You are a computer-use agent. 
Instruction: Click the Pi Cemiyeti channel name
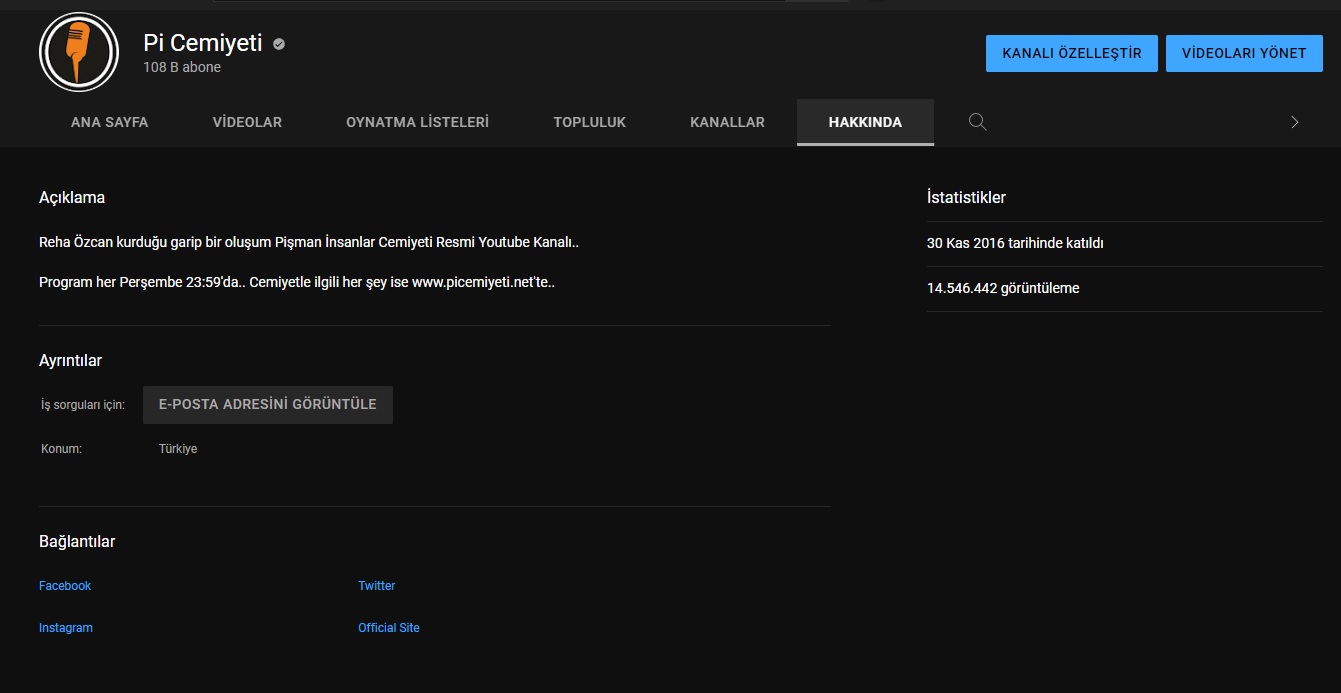[x=202, y=43]
